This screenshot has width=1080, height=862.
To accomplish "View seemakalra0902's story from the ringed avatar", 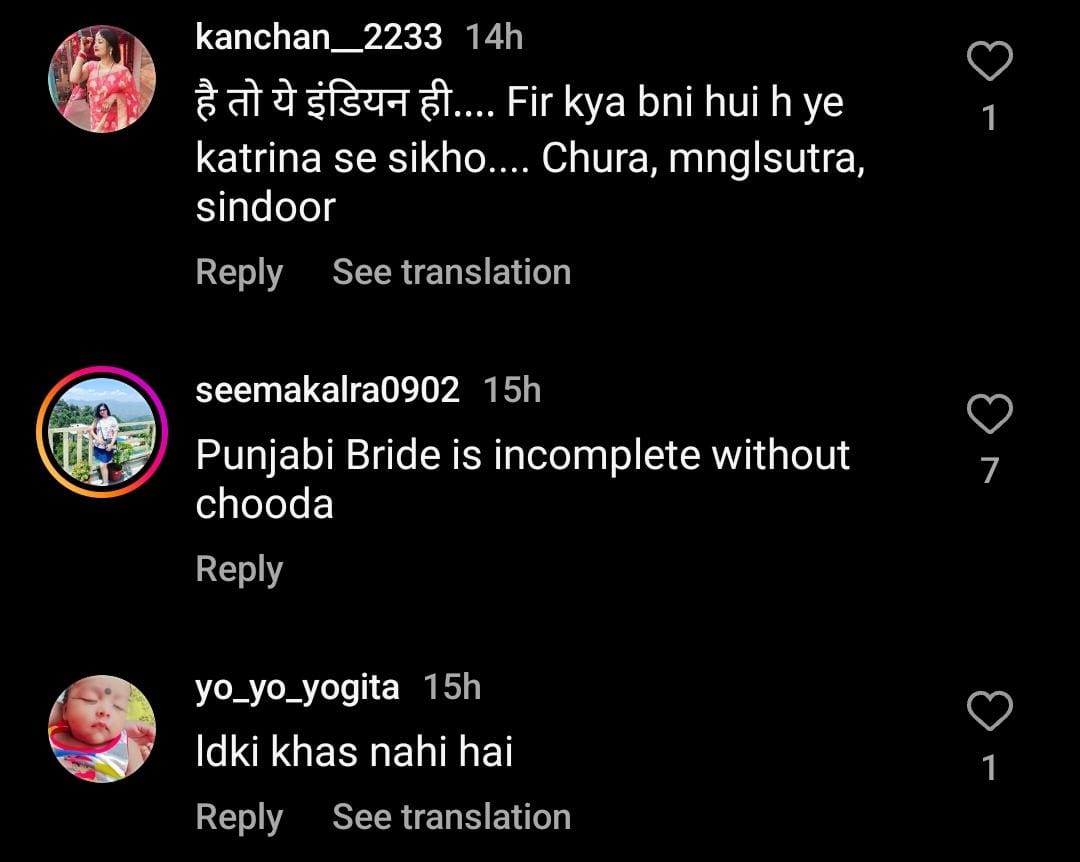I will click(x=102, y=433).
